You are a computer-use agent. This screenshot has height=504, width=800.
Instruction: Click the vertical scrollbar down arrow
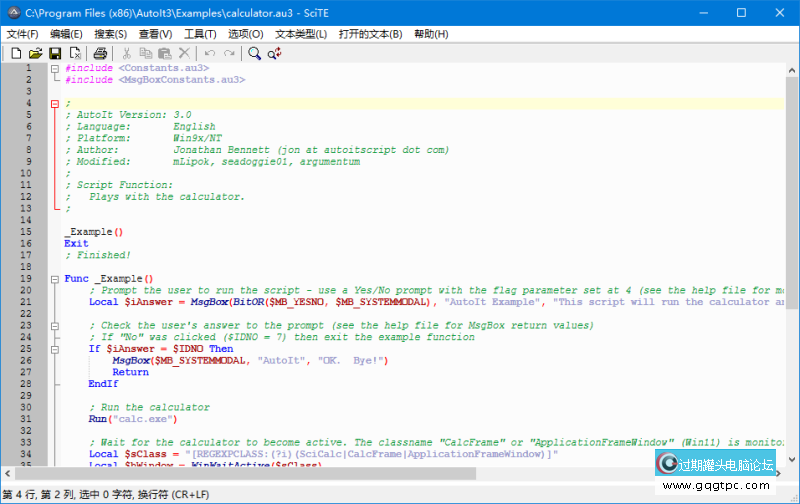click(x=791, y=460)
